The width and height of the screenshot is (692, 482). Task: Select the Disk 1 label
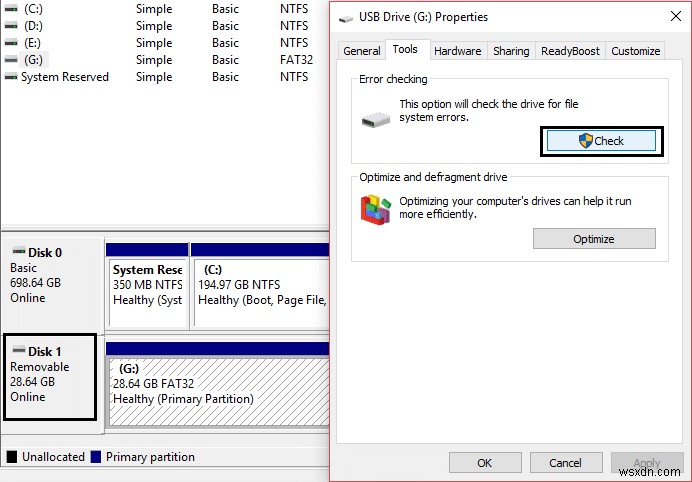(x=45, y=351)
